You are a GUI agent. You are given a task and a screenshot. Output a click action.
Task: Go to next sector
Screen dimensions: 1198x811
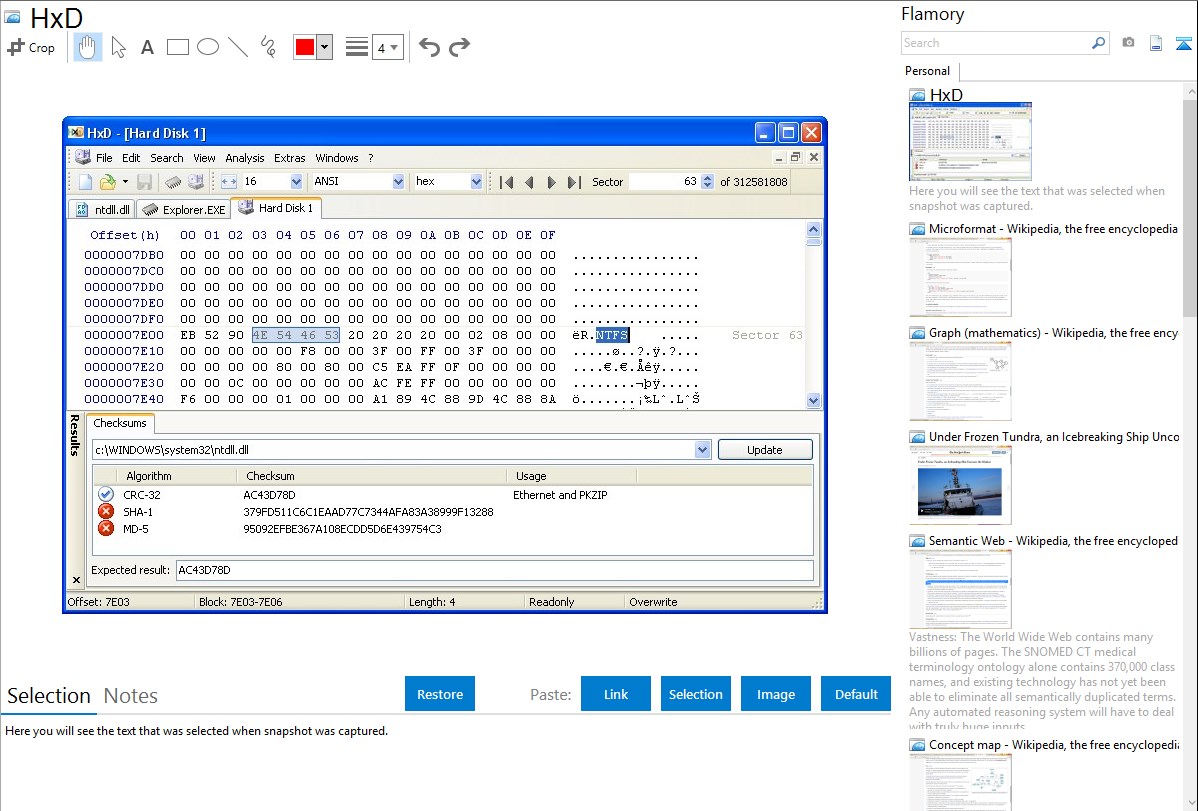[551, 182]
